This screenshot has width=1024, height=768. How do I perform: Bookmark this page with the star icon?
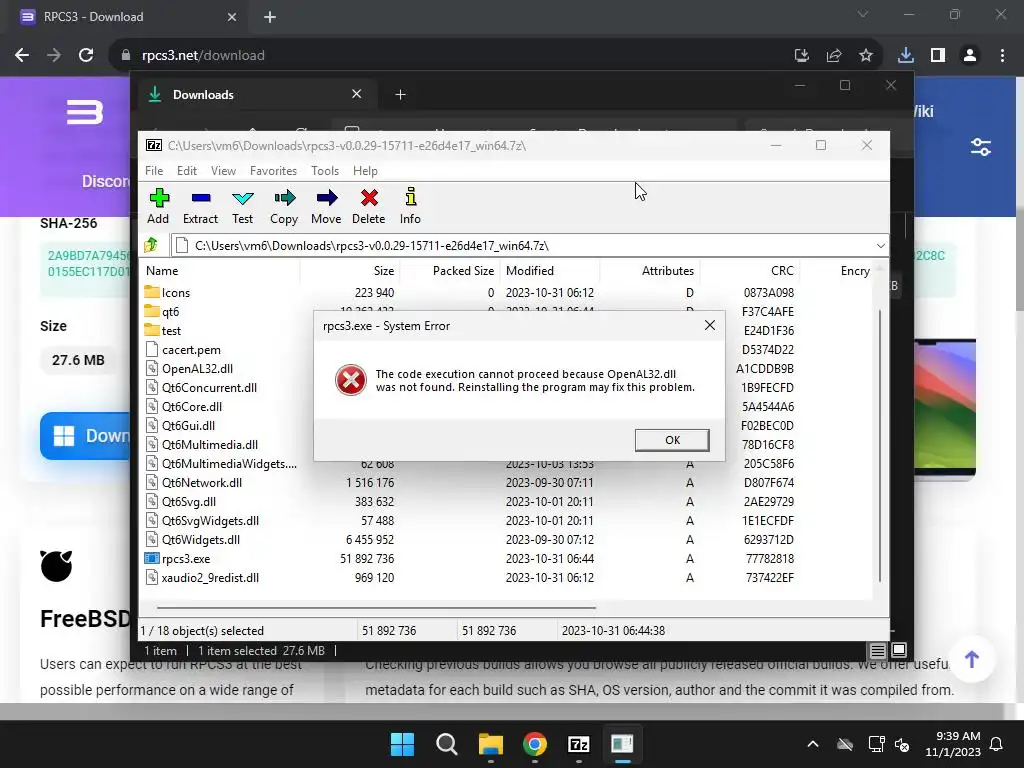coord(866,56)
